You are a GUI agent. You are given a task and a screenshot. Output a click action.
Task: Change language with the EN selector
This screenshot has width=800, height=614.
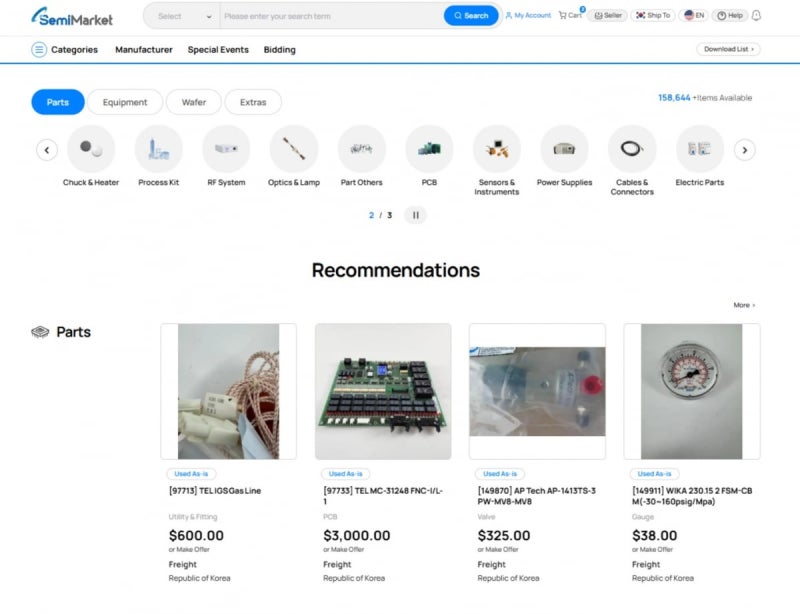pos(694,15)
